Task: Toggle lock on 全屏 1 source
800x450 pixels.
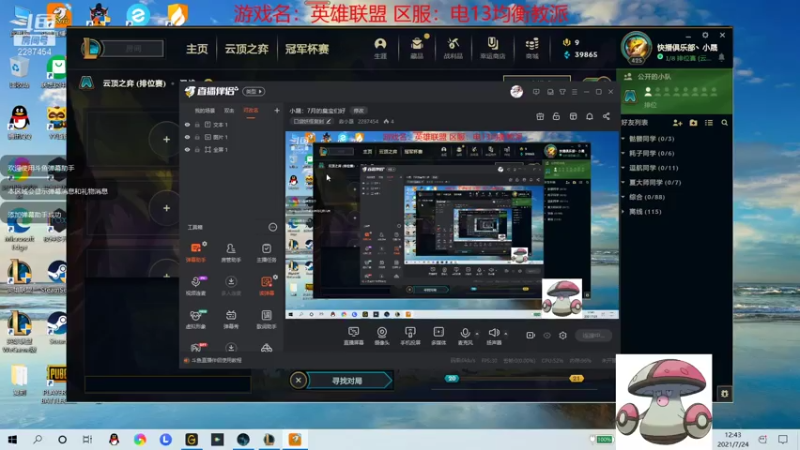Action: tap(197, 149)
